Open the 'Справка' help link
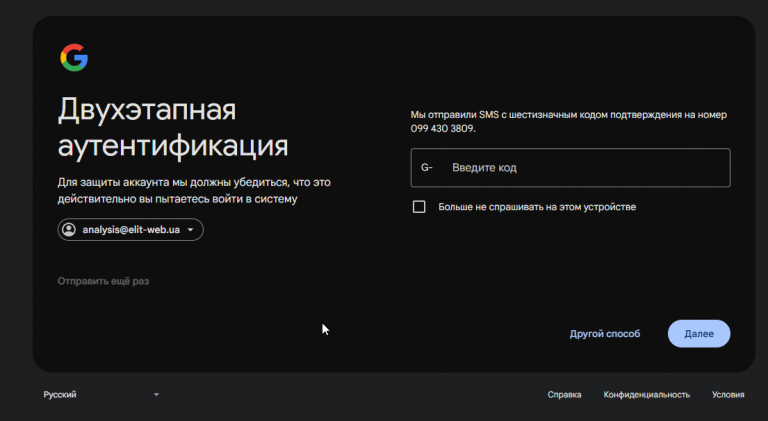The width and height of the screenshot is (768, 421). tap(564, 395)
